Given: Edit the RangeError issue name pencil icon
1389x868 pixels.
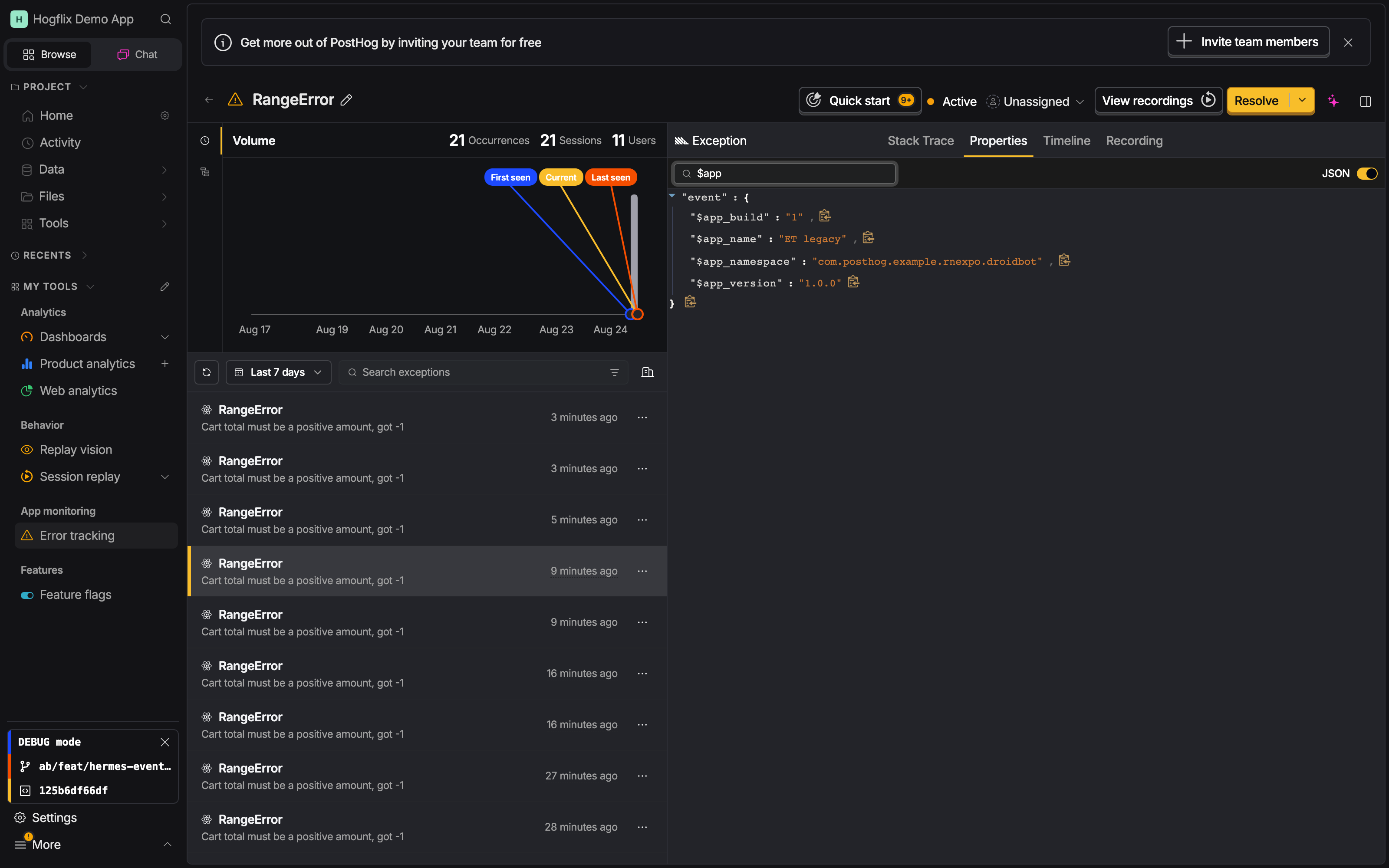Looking at the screenshot, I should pos(346,100).
